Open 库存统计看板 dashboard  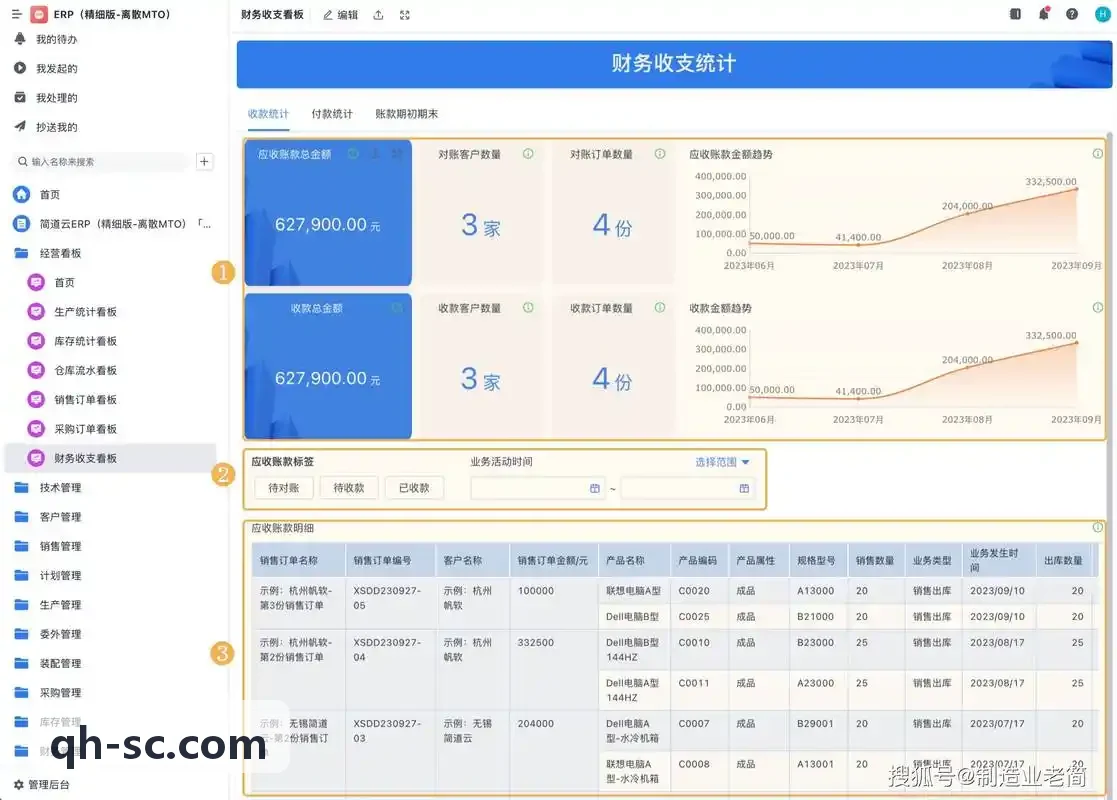coord(85,341)
